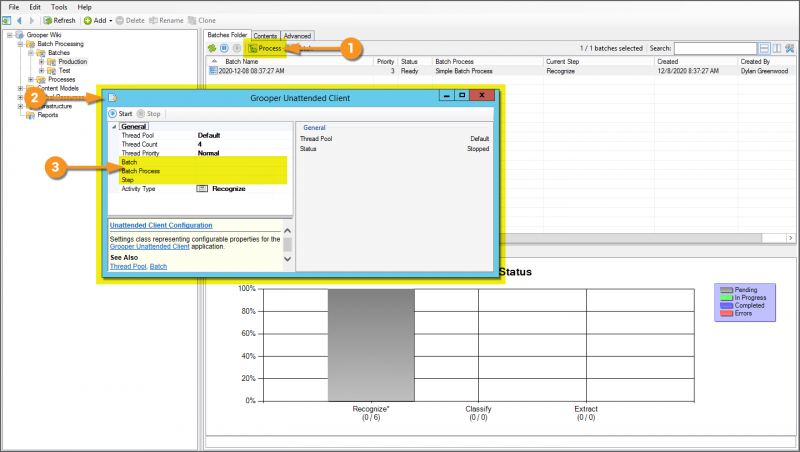This screenshot has width=800, height=452.
Task: Expand the Test folder node
Action: pyautogui.click(x=41, y=71)
